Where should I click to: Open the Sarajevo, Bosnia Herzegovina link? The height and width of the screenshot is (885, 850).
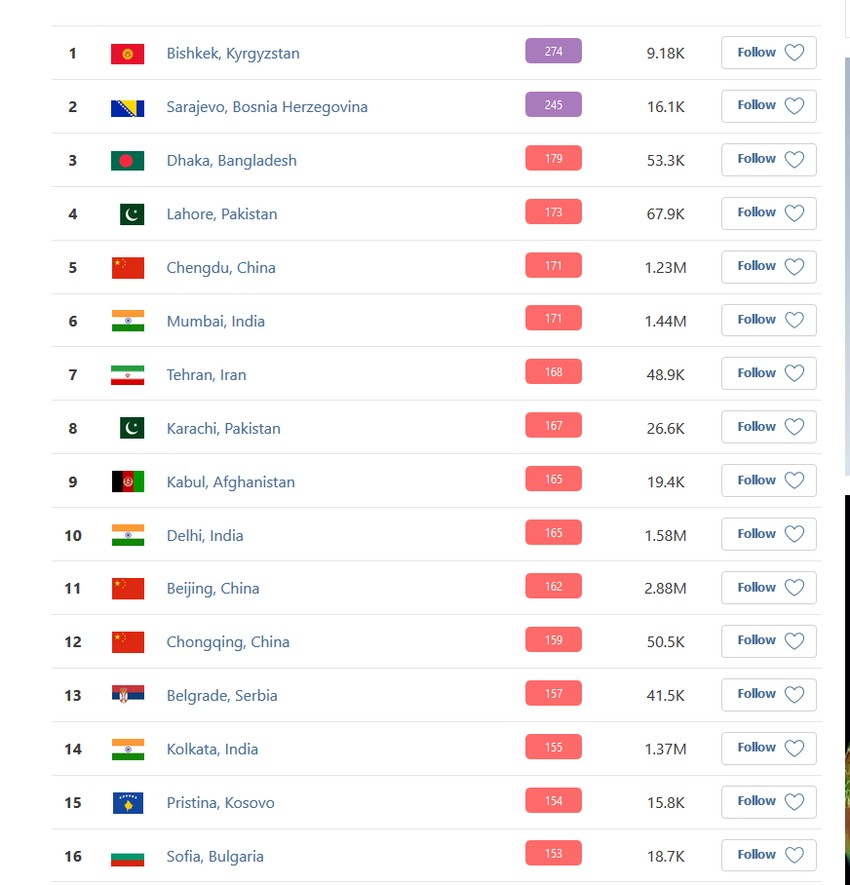pos(267,107)
